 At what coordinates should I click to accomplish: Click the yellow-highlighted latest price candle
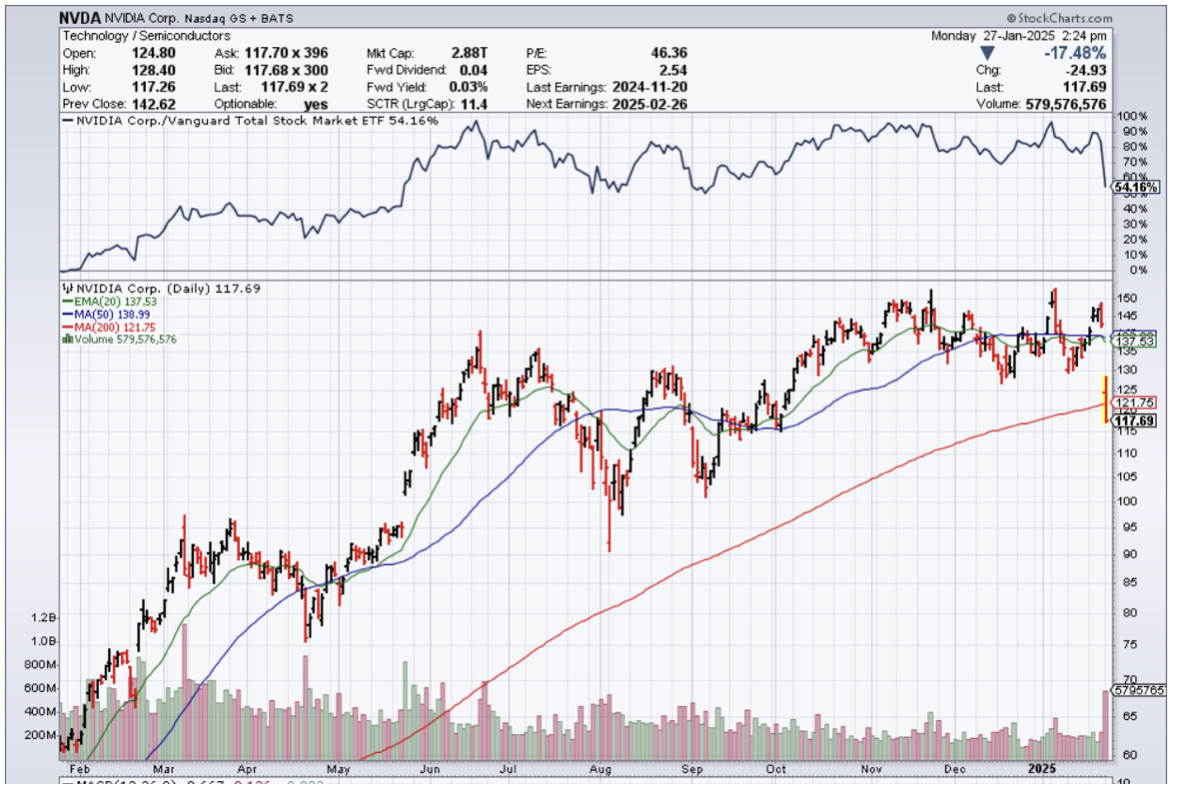coord(1104,399)
